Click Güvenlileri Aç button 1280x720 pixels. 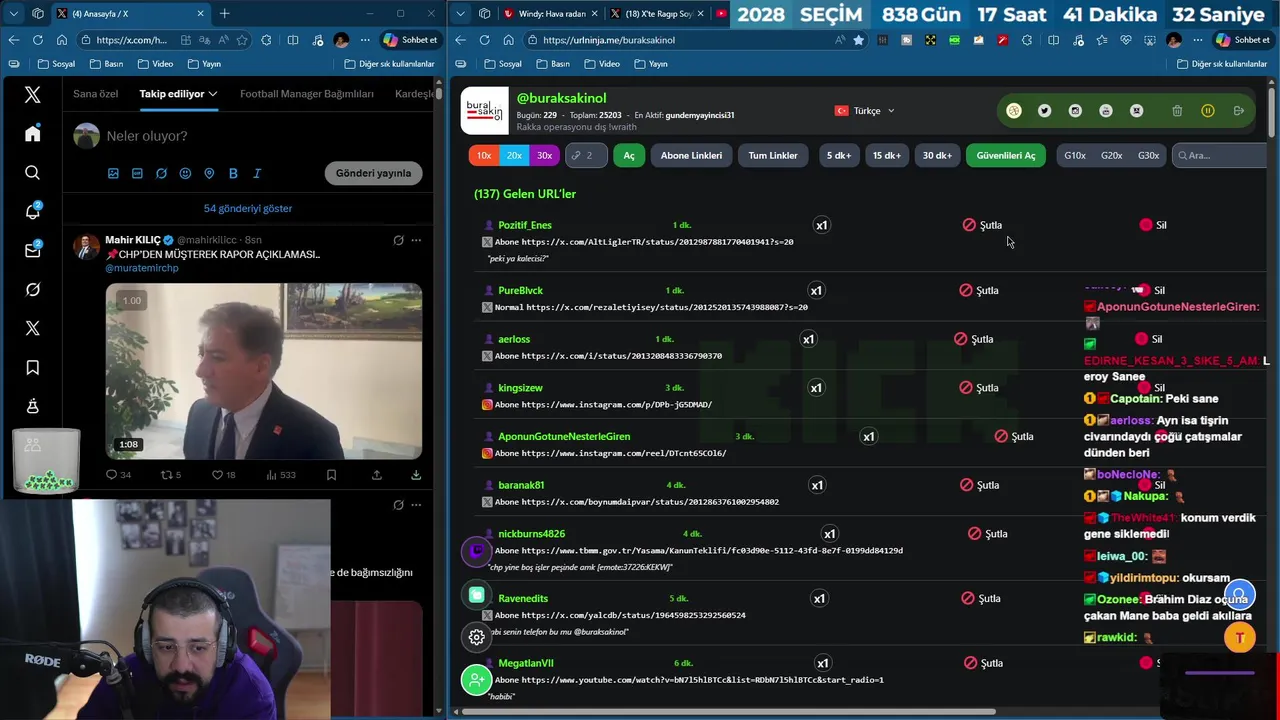point(1006,156)
